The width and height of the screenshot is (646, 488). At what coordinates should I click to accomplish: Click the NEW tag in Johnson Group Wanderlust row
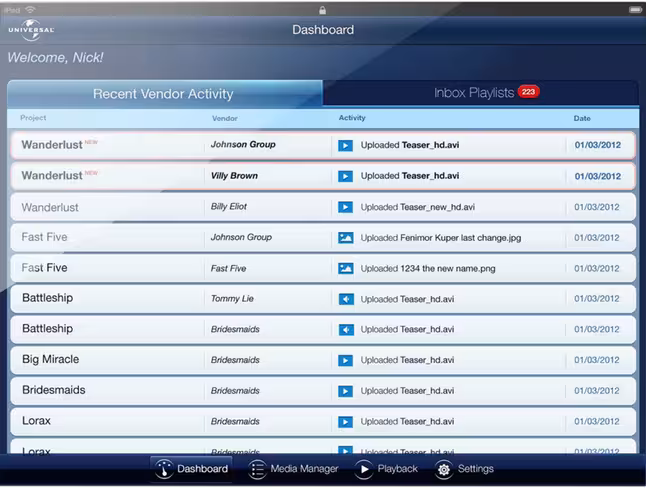[x=91, y=142]
